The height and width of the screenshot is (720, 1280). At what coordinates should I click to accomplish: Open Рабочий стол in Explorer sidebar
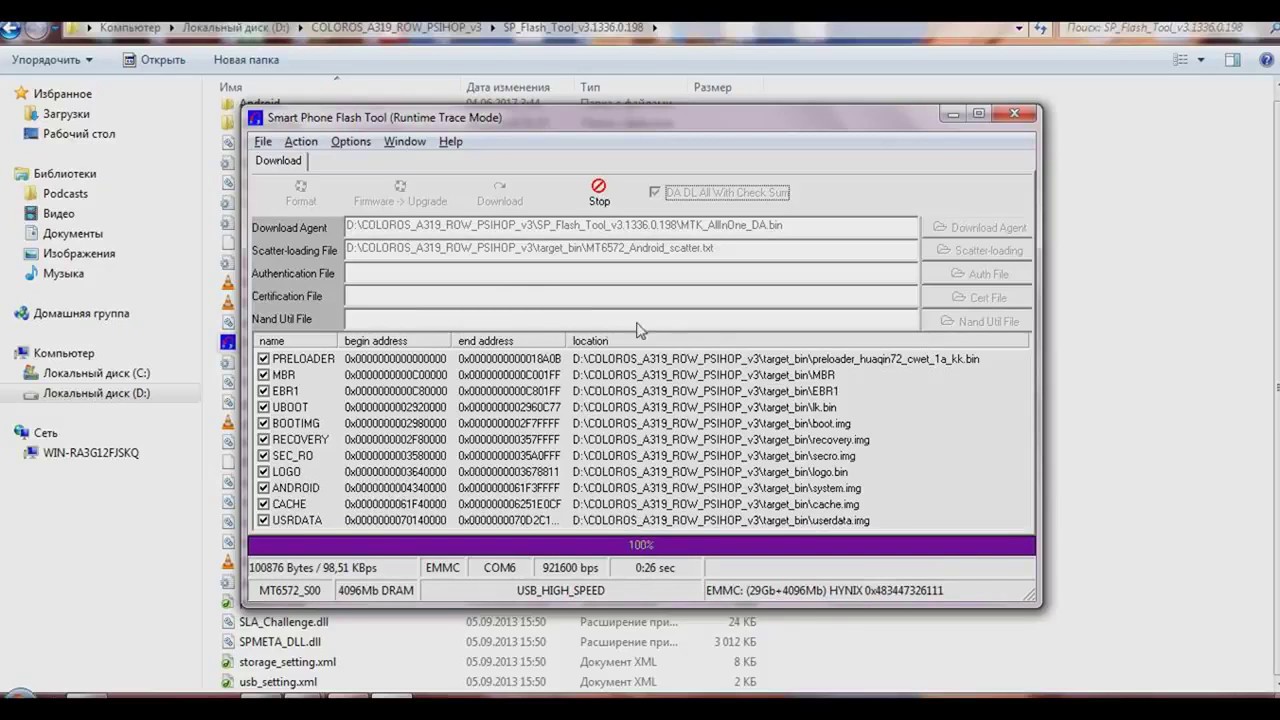coord(79,134)
